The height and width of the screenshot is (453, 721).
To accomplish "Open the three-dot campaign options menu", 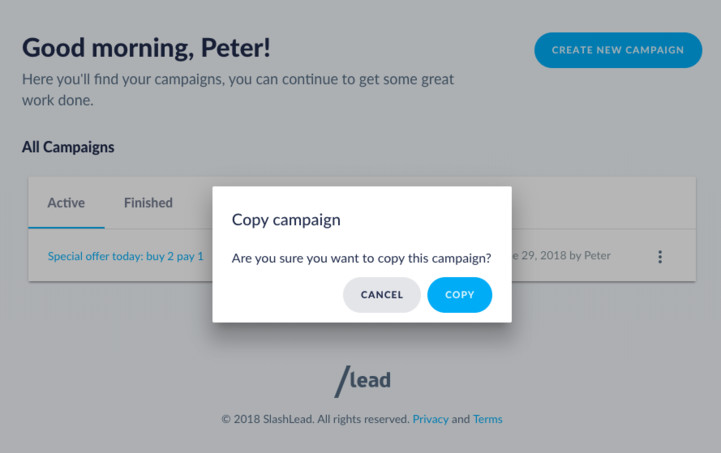I will [660, 257].
